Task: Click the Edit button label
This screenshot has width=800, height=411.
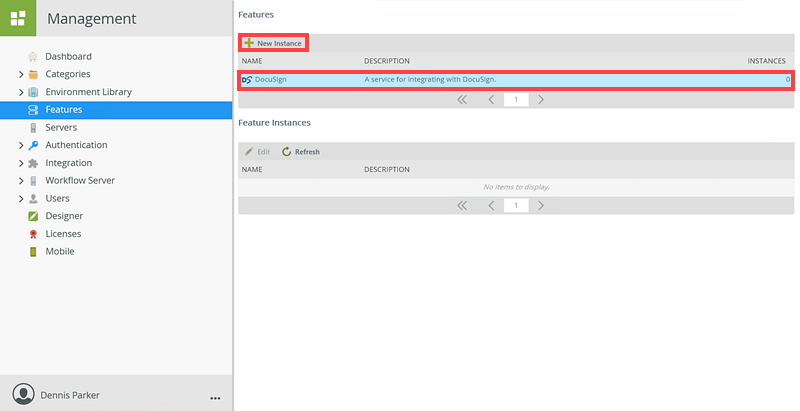Action: 264,151
